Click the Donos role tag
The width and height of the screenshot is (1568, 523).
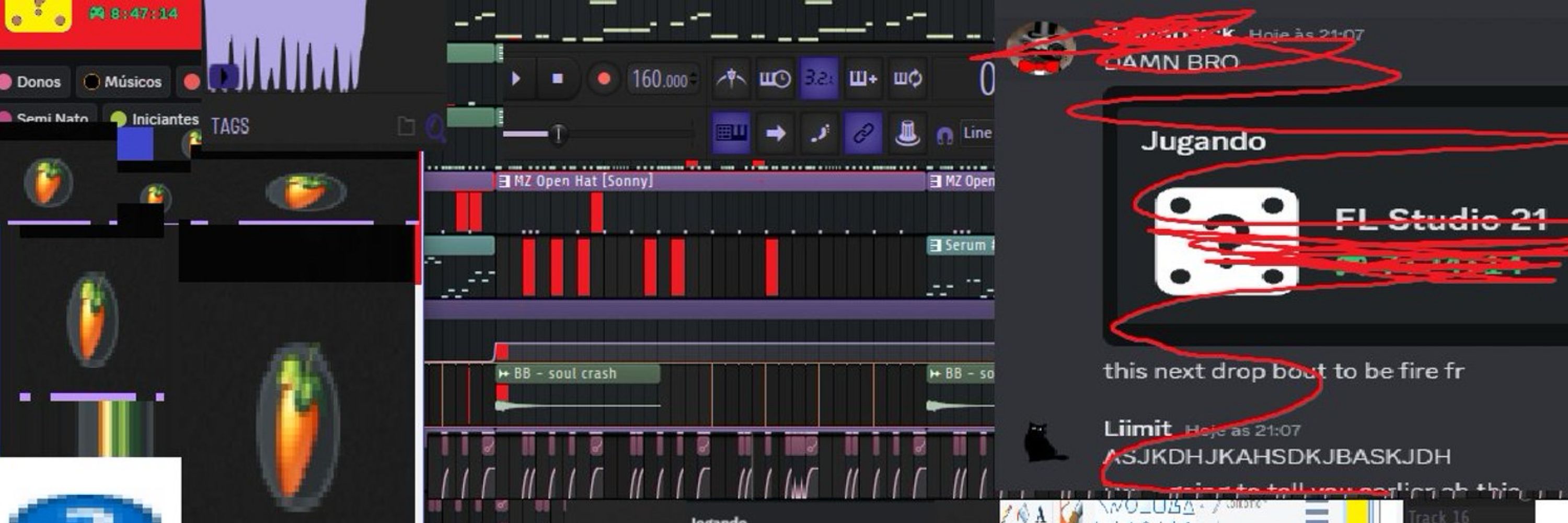(x=33, y=82)
